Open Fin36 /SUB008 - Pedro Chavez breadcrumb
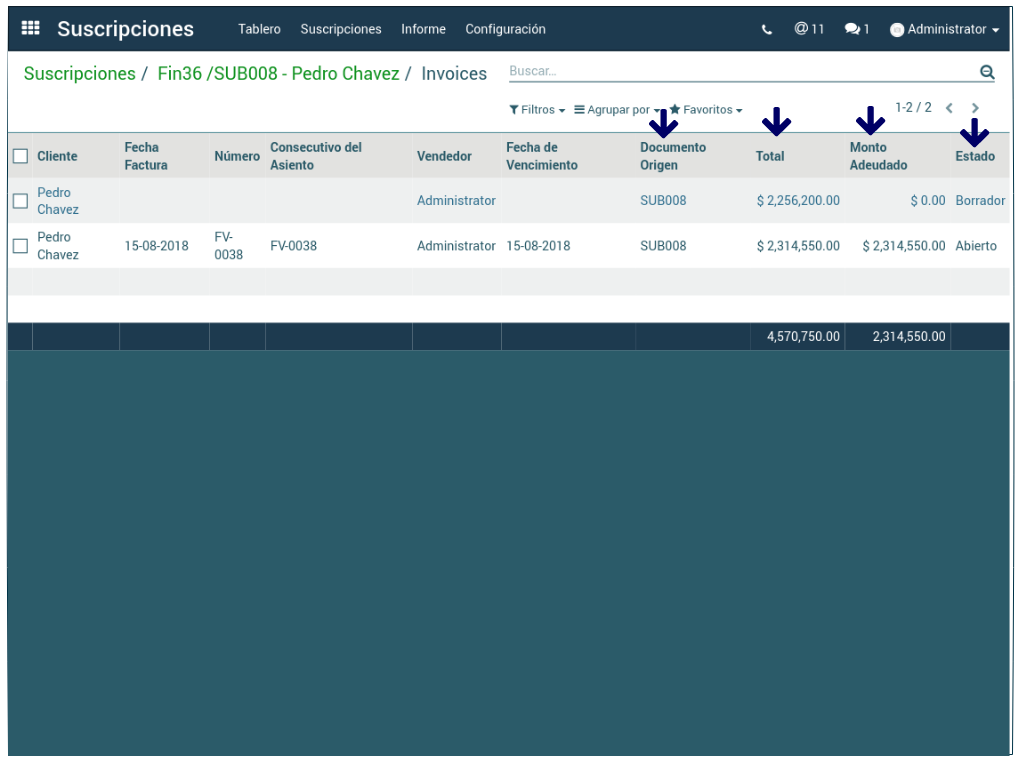Viewport: 1023px width, 767px height. [x=278, y=74]
